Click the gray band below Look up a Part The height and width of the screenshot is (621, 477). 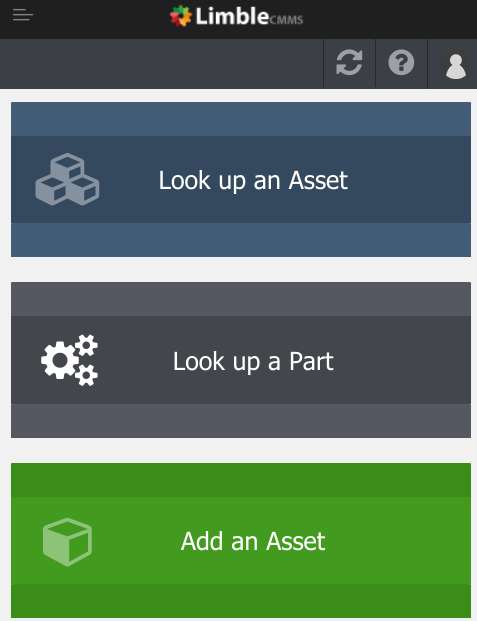click(241, 421)
